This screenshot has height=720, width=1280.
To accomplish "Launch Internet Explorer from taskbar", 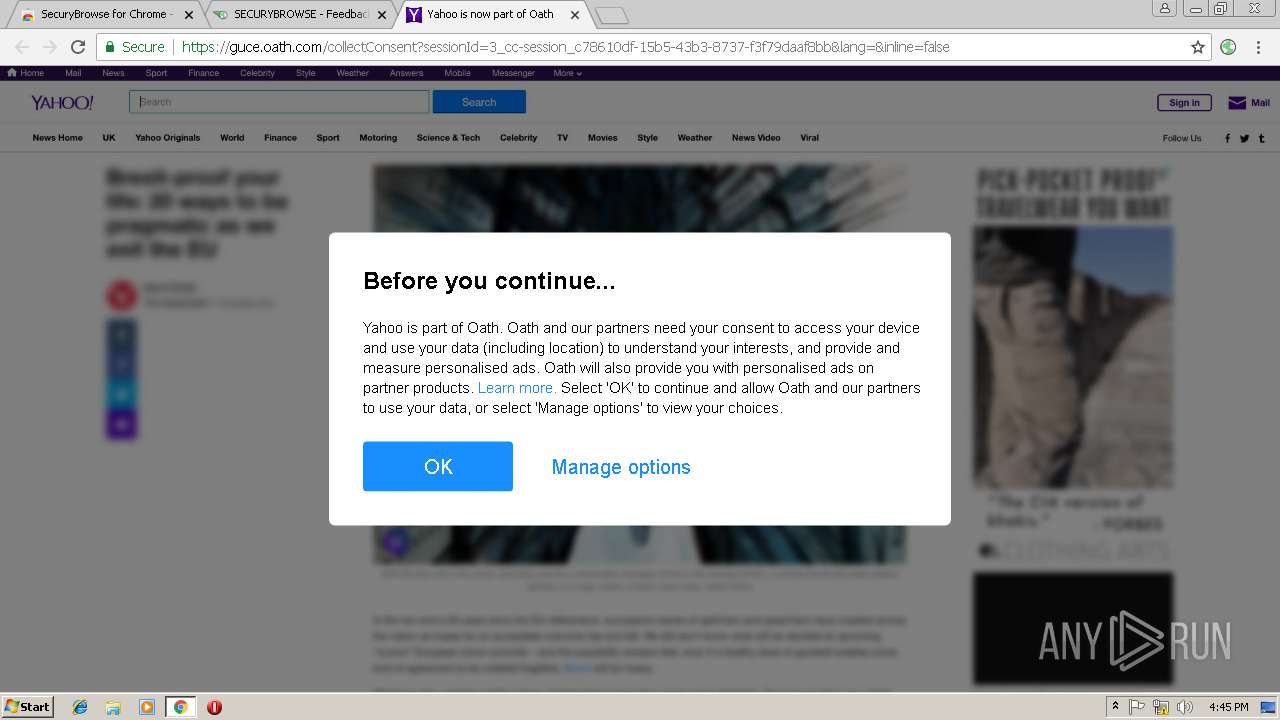I will pyautogui.click(x=80, y=707).
